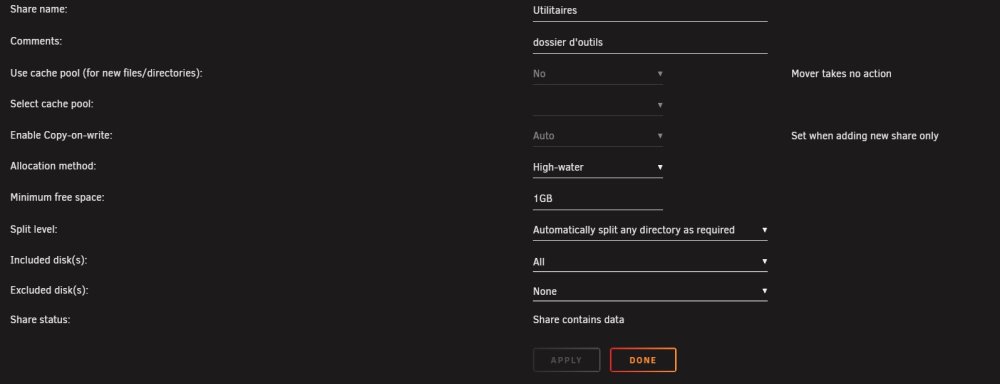This screenshot has width=1000, height=384.
Task: Click the orange DONE button
Action: [643, 360]
